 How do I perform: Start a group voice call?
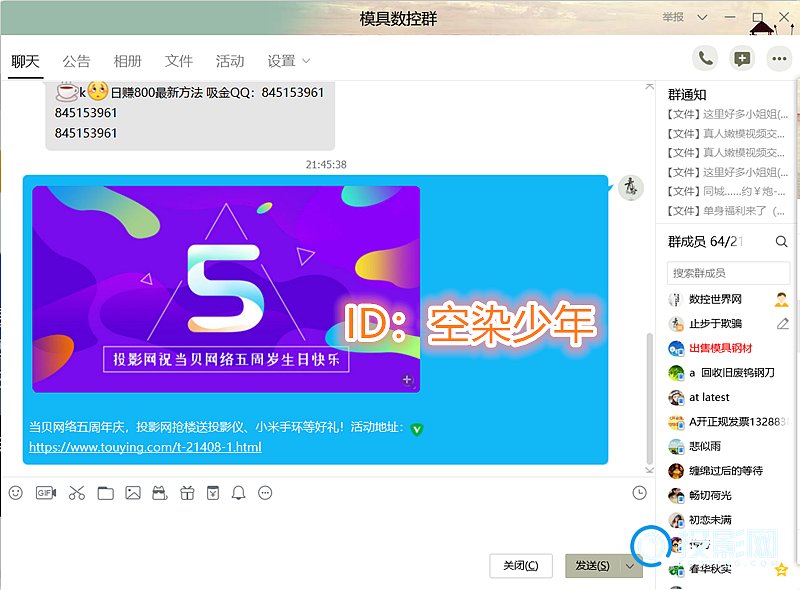coord(706,59)
